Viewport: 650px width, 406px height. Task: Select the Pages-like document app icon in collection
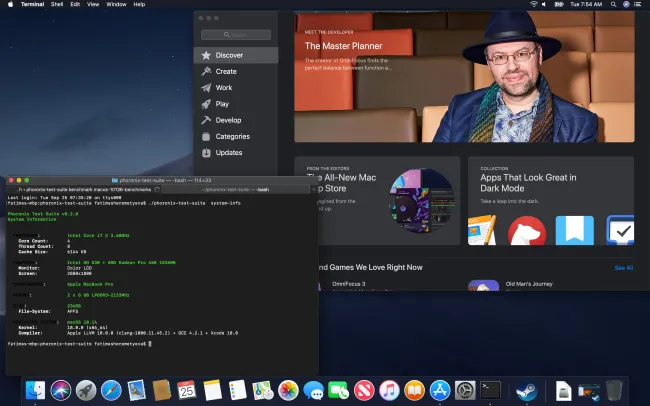click(x=482, y=230)
